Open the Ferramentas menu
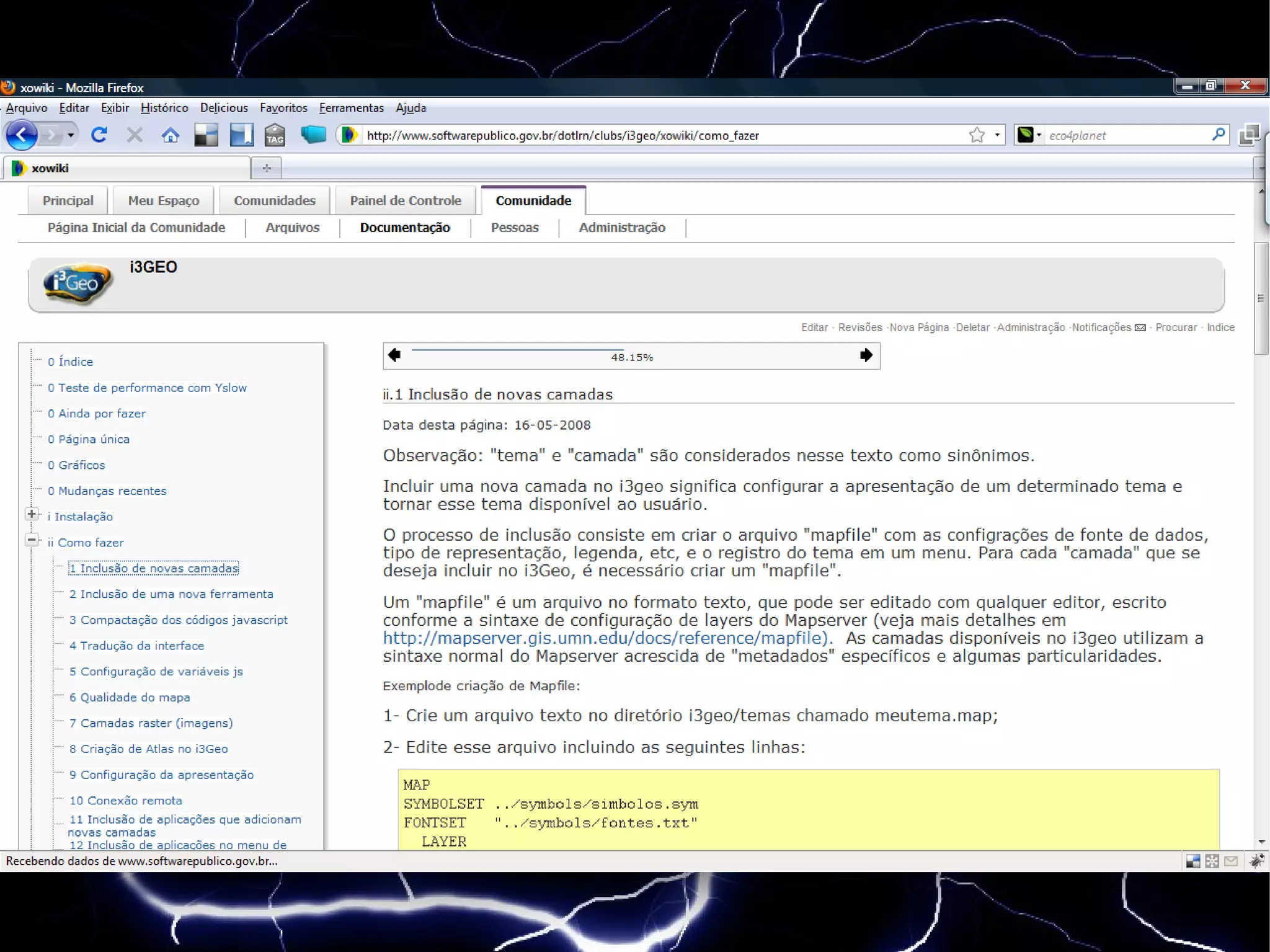Image resolution: width=1270 pixels, height=952 pixels. pyautogui.click(x=351, y=108)
